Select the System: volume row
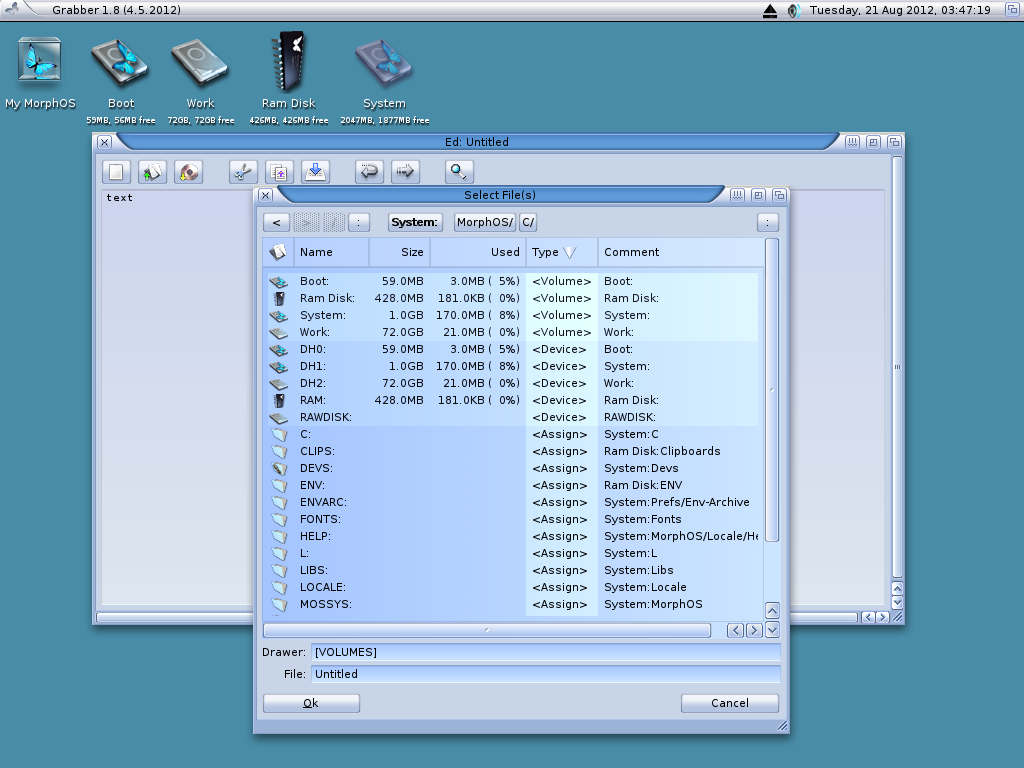Viewport: 1024px width, 768px height. point(513,315)
